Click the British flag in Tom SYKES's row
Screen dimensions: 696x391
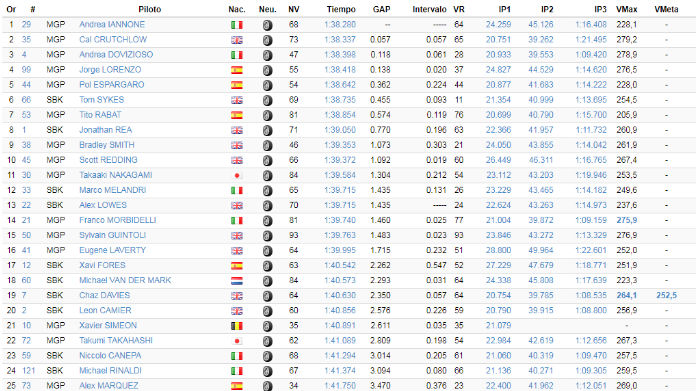pos(237,100)
